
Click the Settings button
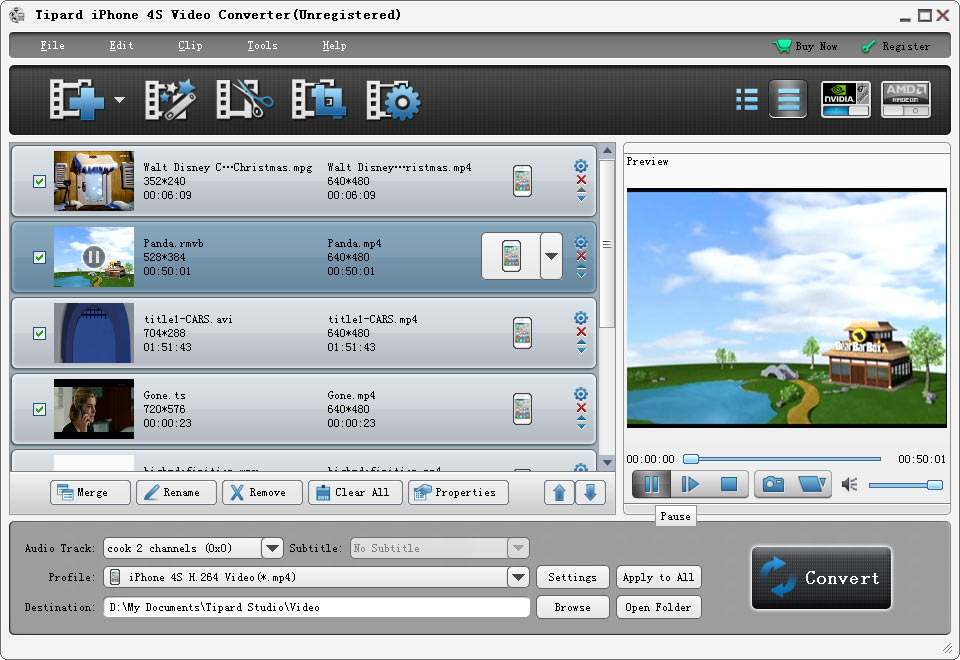[x=572, y=577]
